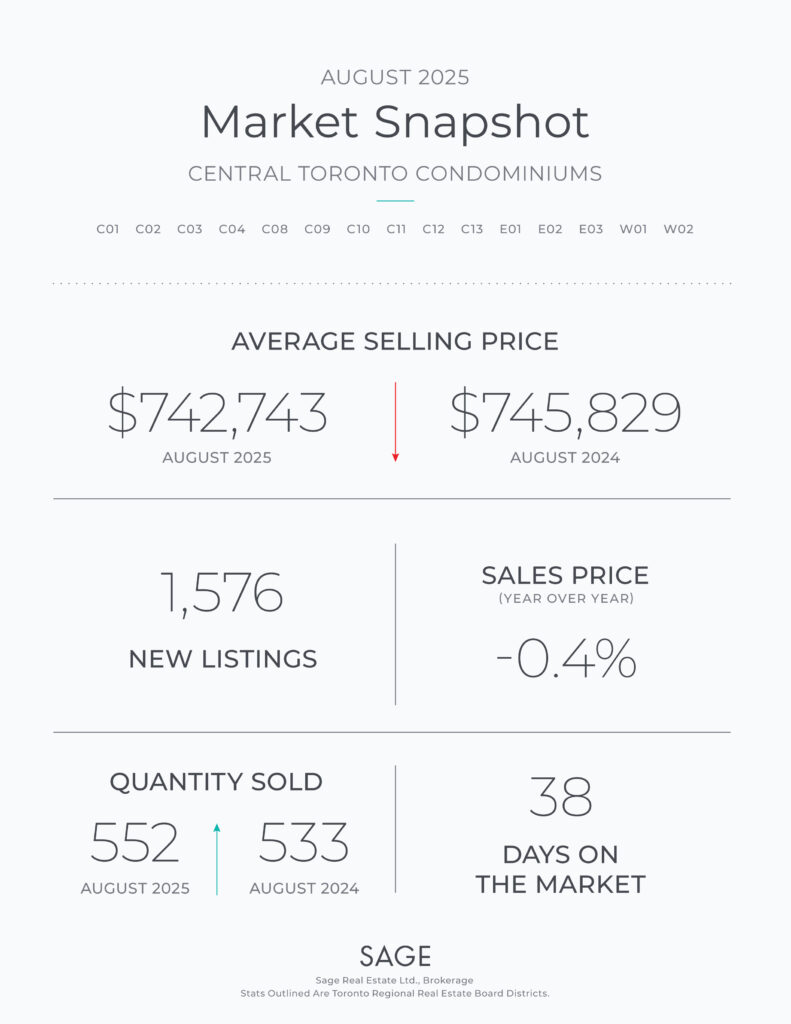Screen dimensions: 791x1024
Task: Click the Average Selling Price heading
Action: [x=395, y=341]
